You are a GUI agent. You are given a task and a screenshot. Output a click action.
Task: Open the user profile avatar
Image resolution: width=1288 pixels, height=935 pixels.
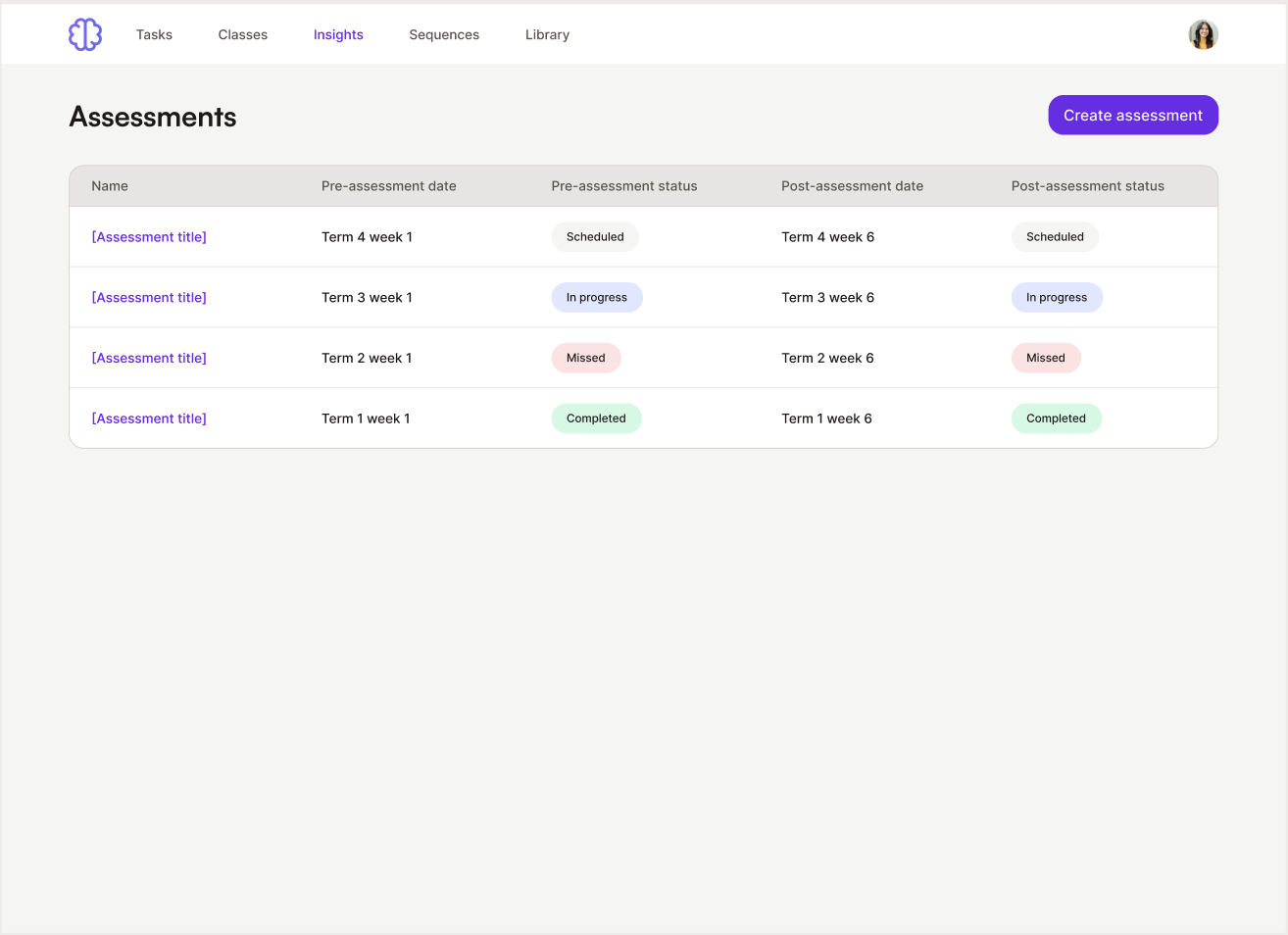(x=1203, y=34)
